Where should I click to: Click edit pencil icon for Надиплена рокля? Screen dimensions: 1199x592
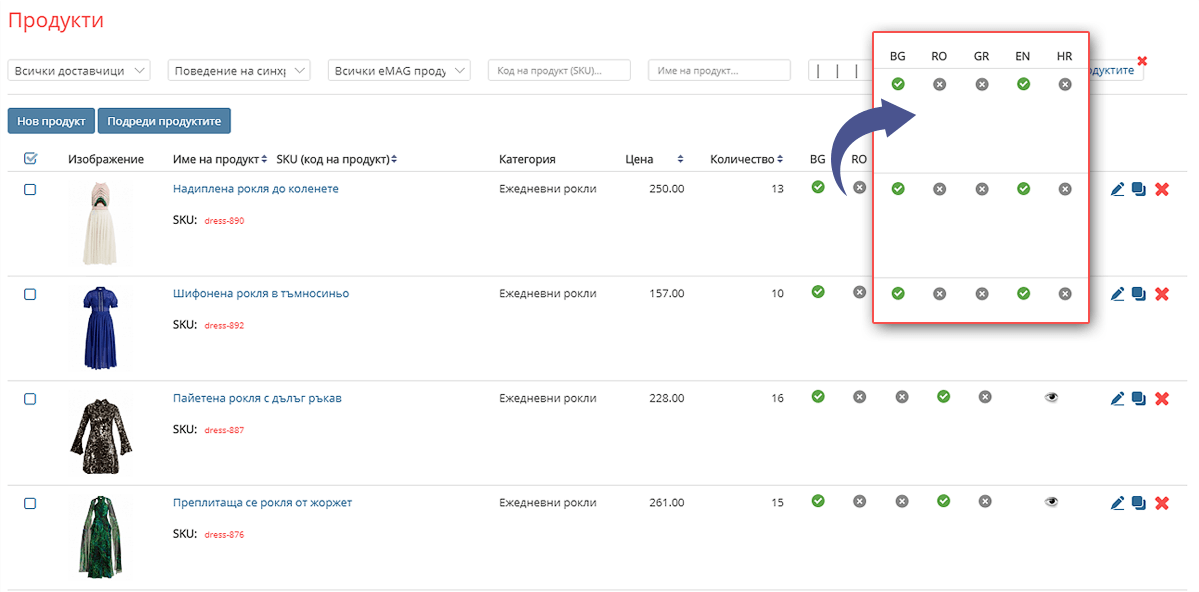[1118, 189]
